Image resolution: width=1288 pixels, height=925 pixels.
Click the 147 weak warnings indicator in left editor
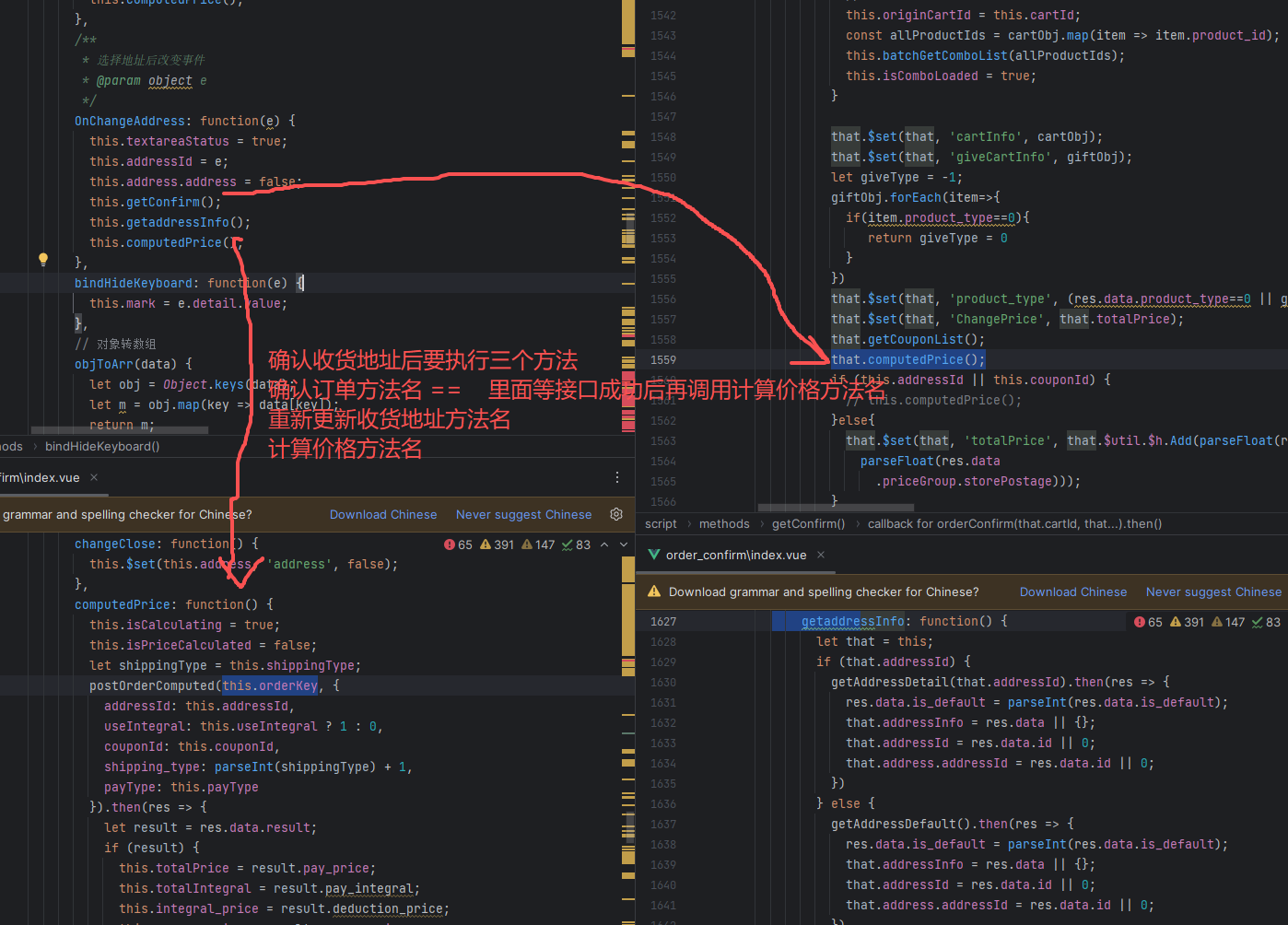tap(538, 544)
